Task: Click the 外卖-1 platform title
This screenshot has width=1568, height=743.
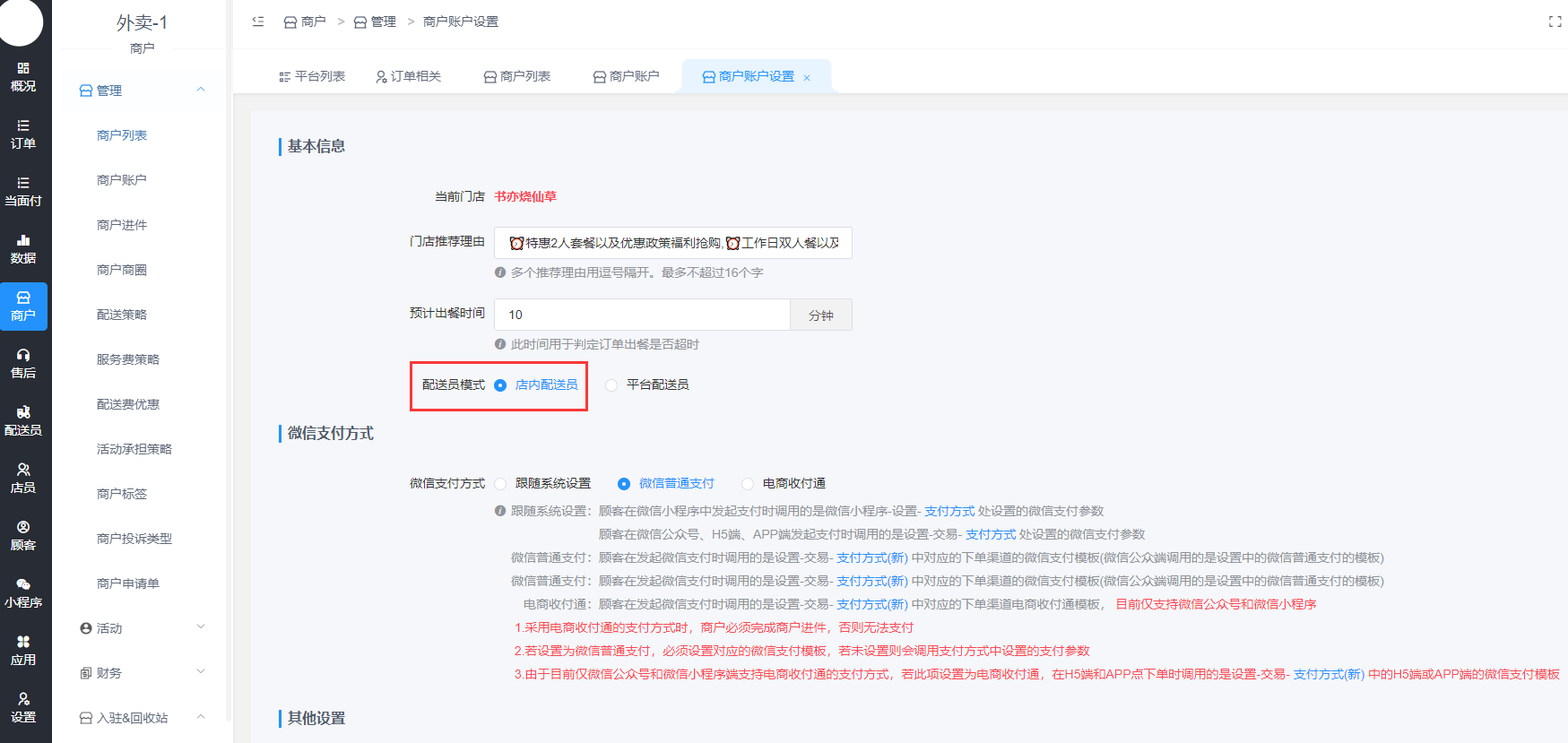Action: tap(142, 22)
